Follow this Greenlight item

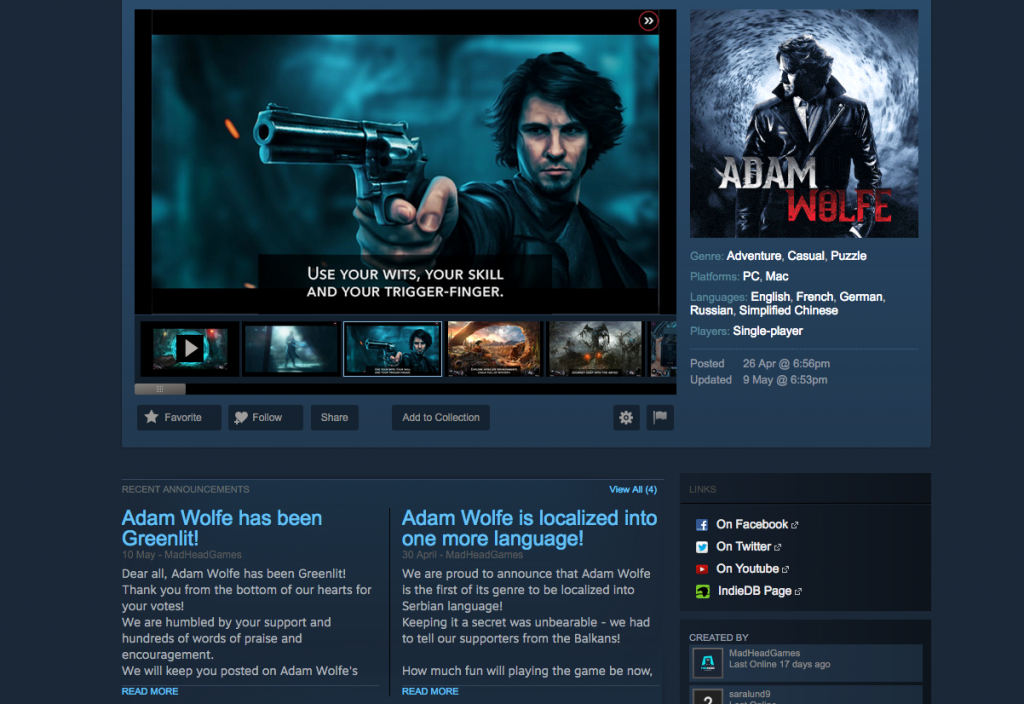click(265, 417)
